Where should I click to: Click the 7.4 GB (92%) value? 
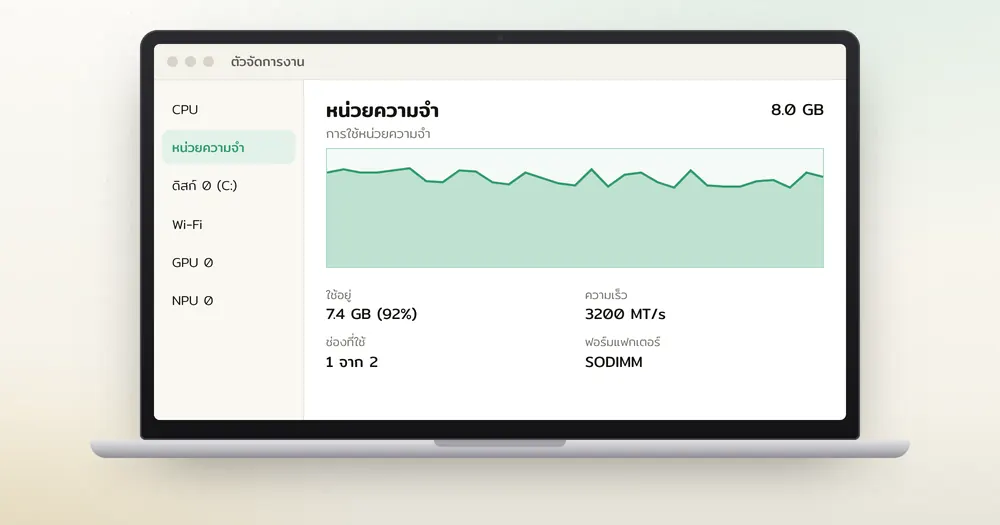coord(371,314)
